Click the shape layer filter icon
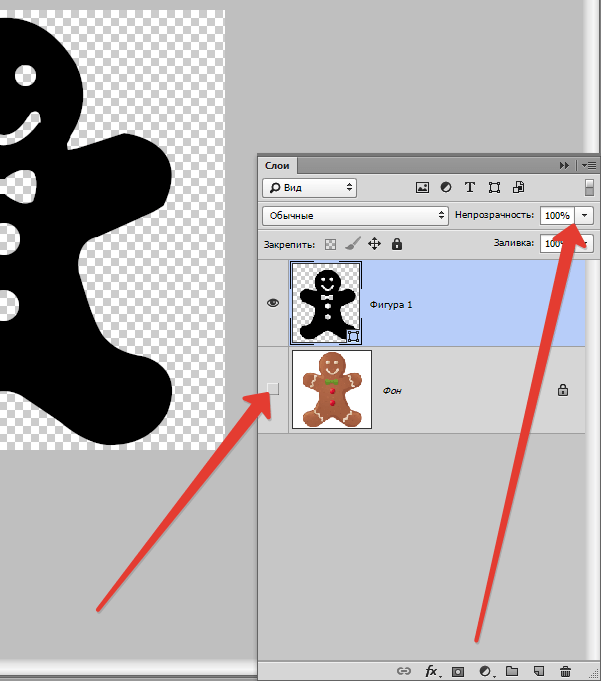 point(494,188)
